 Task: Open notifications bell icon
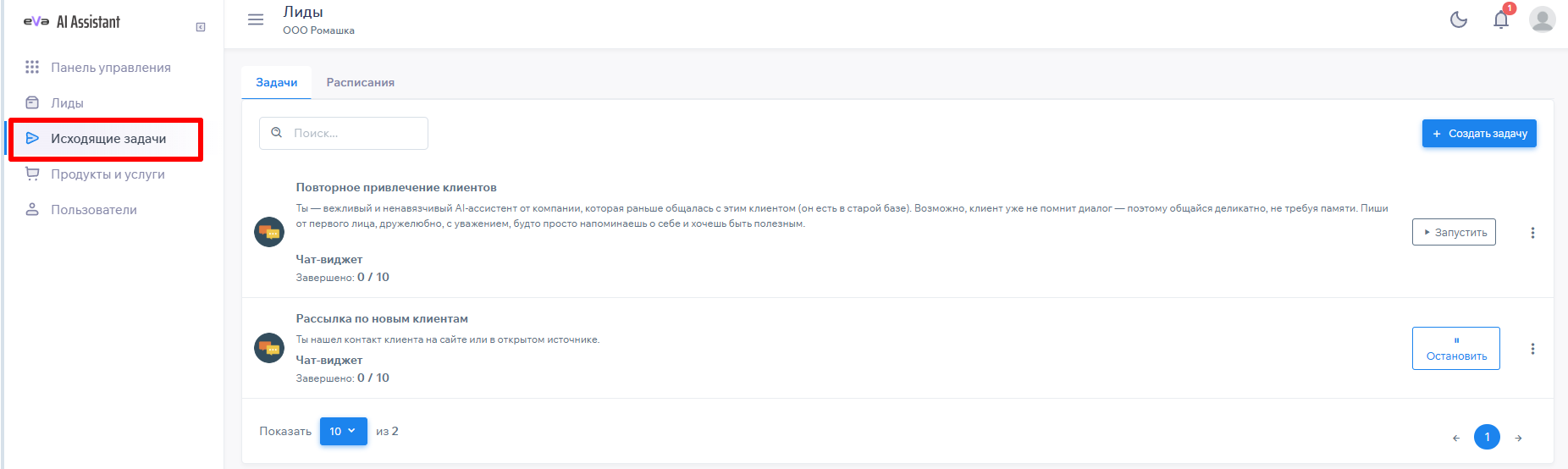(1501, 19)
